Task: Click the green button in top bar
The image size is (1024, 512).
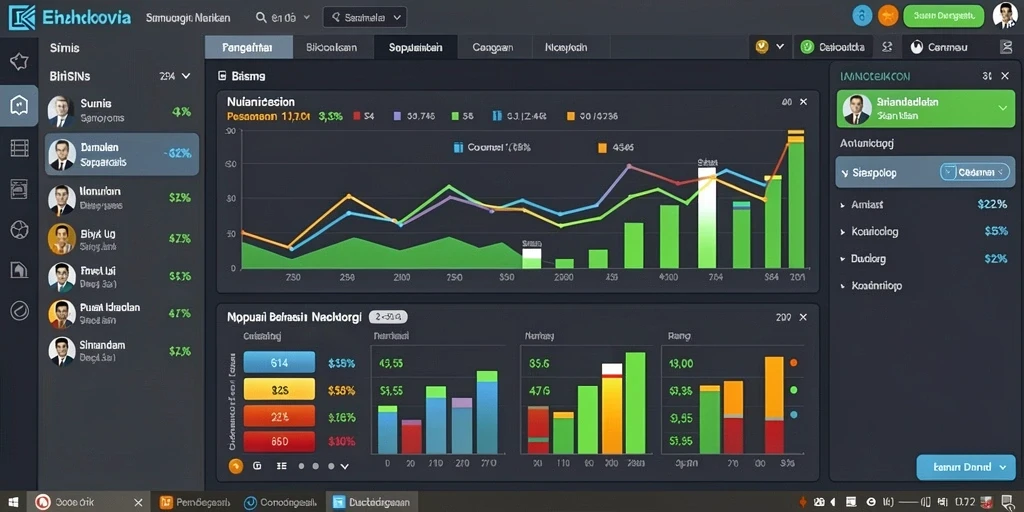Action: coord(944,16)
